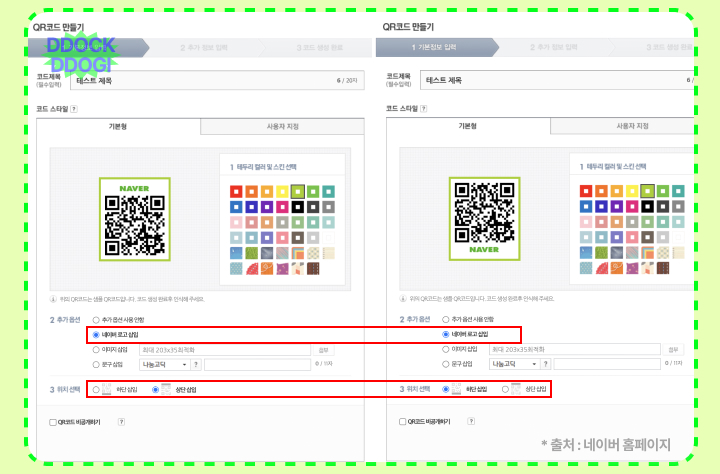This screenshot has width=720, height=474.
Task: Choose beige dotted skin in right screenshot
Action: coord(663,253)
